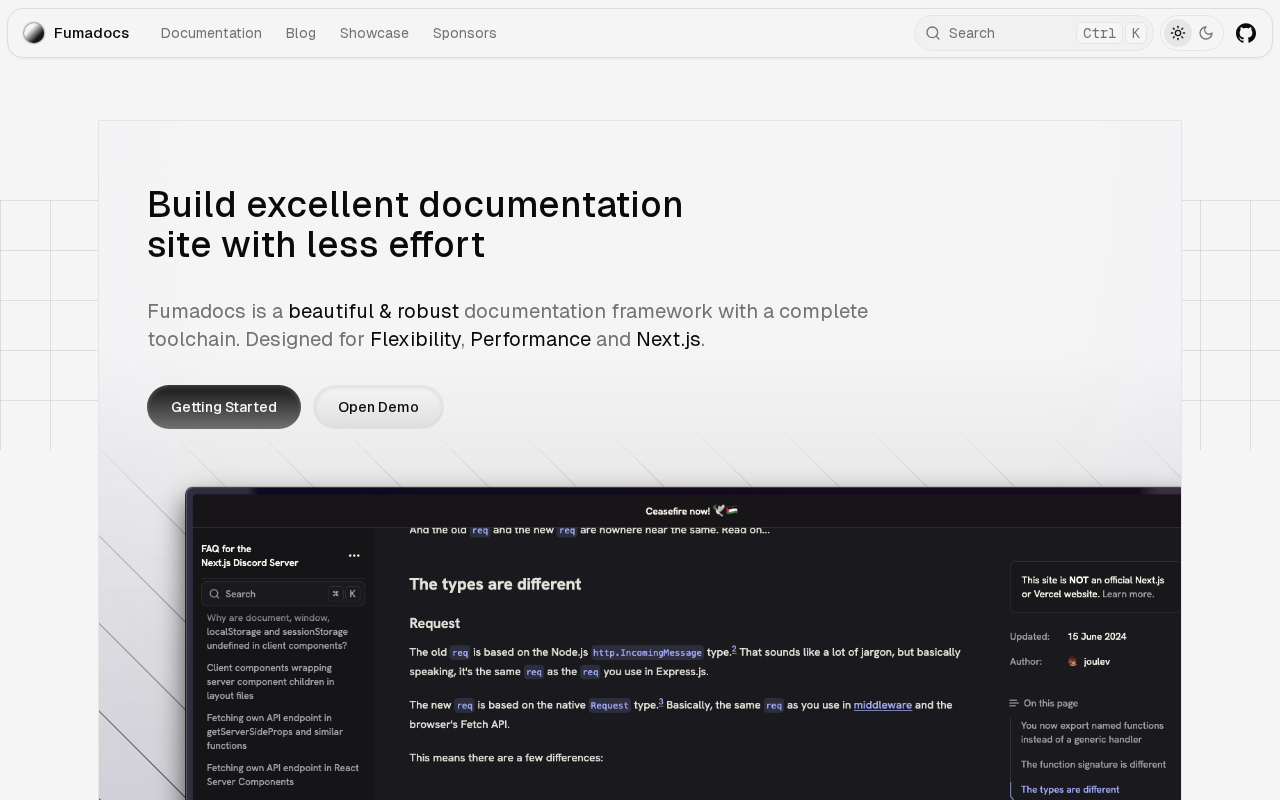Screen dimensions: 1280x800
Task: Click the Fumadocs sphere logo icon
Action: [34, 33]
